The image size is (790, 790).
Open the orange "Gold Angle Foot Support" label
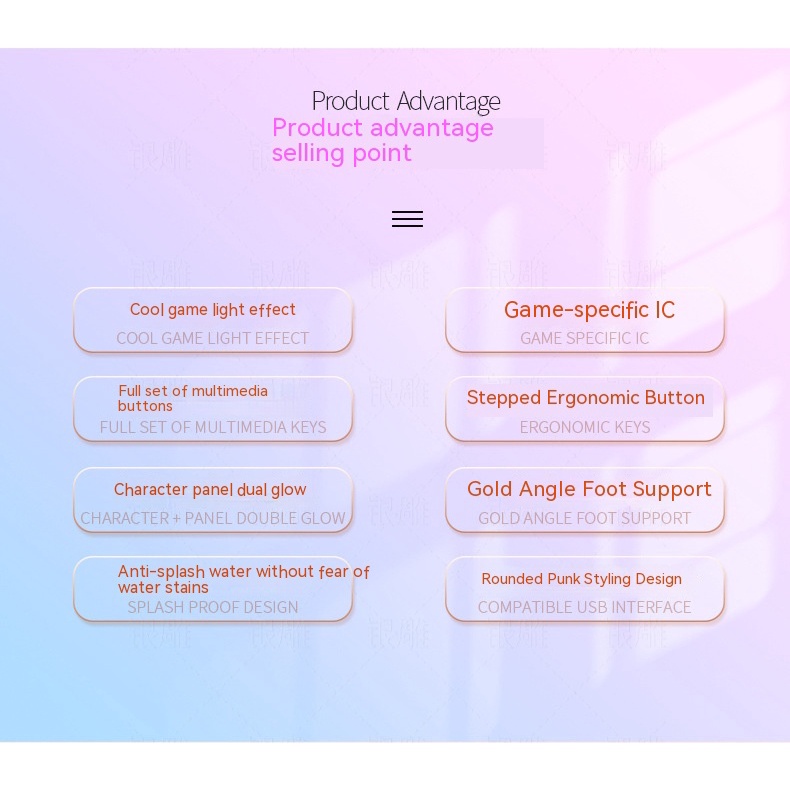pos(589,489)
